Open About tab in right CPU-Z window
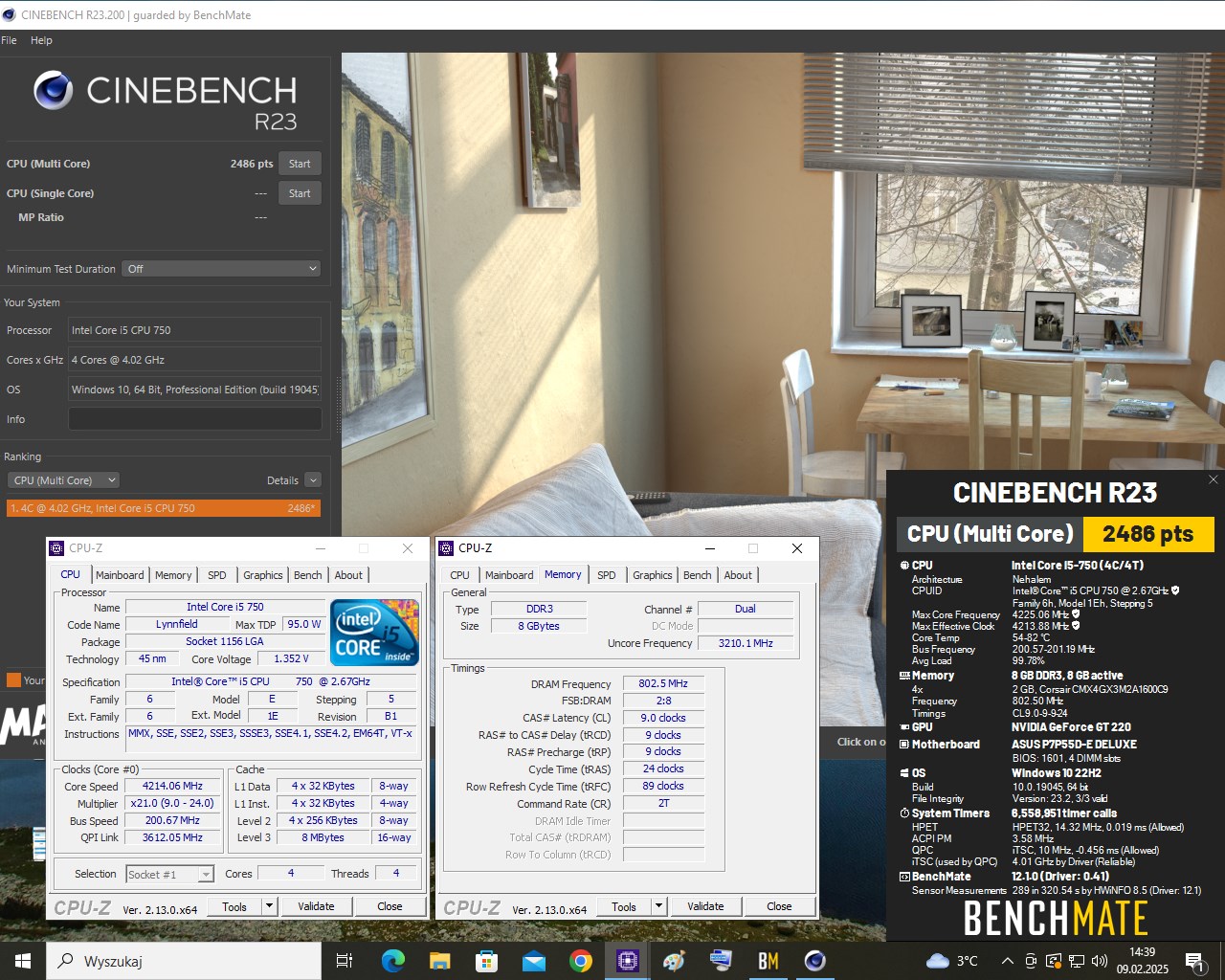Screen dimensions: 1225x980 click(x=738, y=575)
